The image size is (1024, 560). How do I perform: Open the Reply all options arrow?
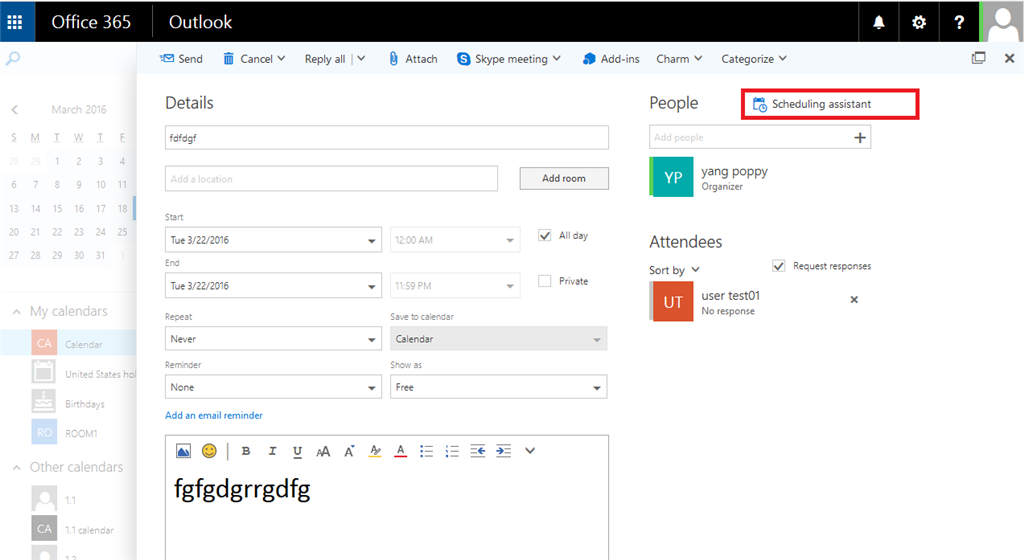pos(361,58)
